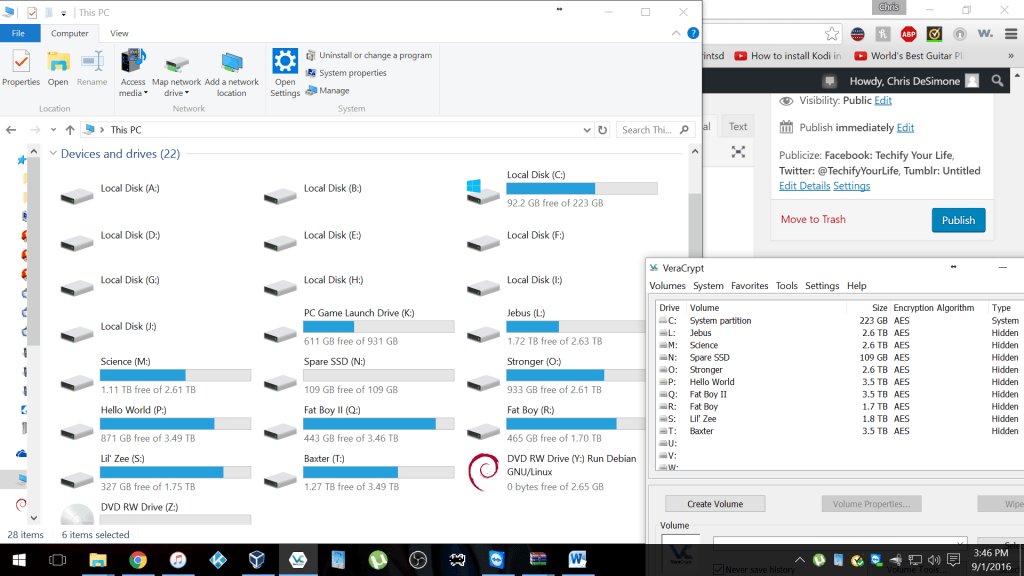Select the Science (M:) drive
The image size is (1024, 576).
[x=155, y=375]
